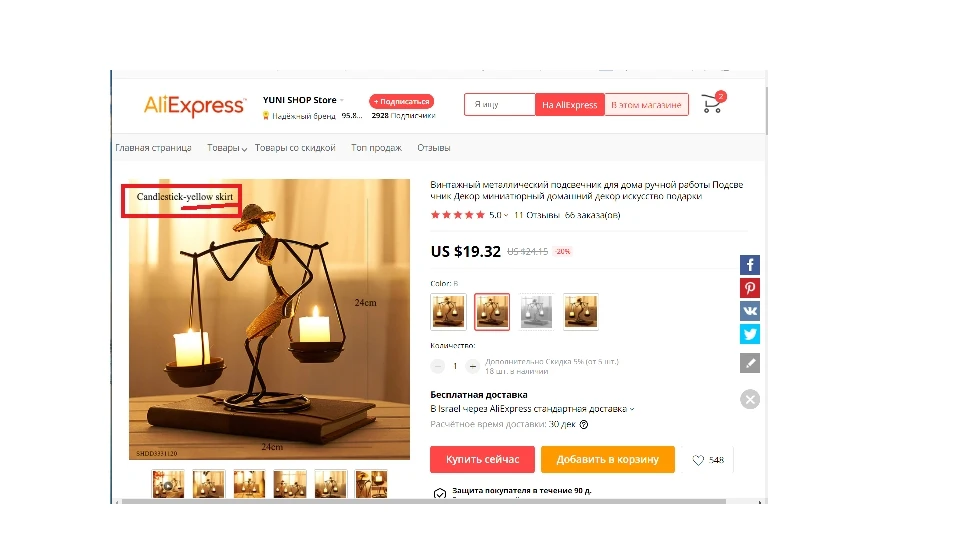Expand the Товары menu dropdown
Viewport: 960px width, 540px height.
(x=227, y=148)
